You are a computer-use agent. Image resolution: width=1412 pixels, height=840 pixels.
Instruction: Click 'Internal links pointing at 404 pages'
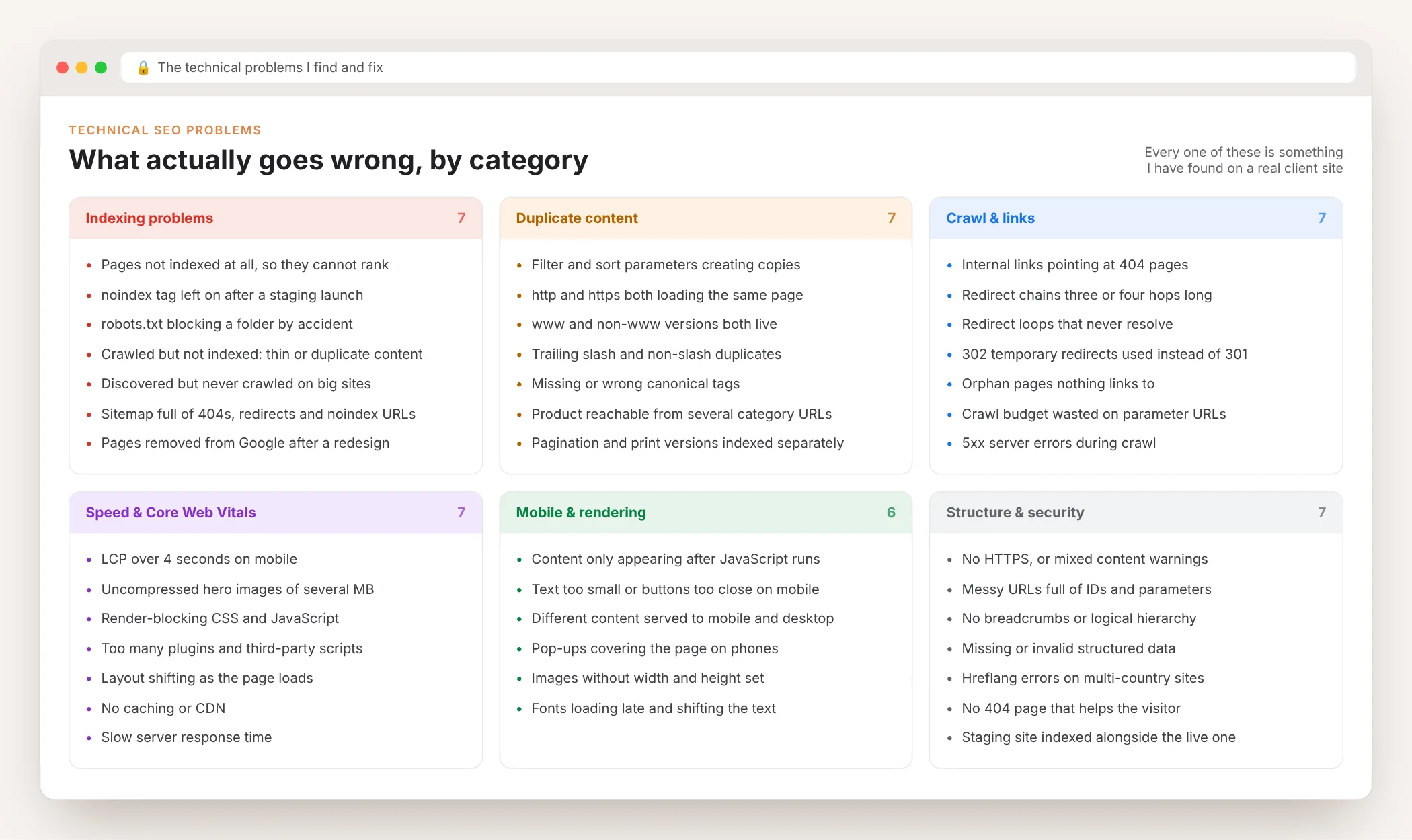(1074, 265)
